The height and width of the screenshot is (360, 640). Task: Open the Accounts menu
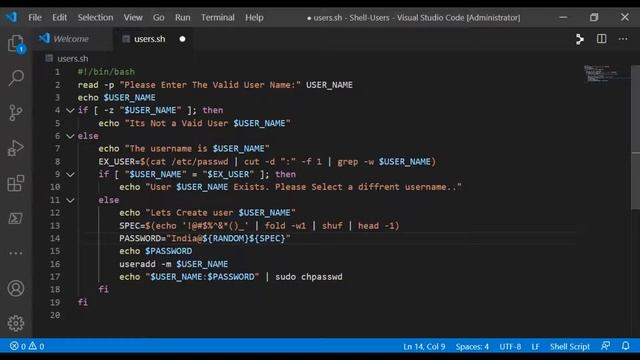click(16, 288)
